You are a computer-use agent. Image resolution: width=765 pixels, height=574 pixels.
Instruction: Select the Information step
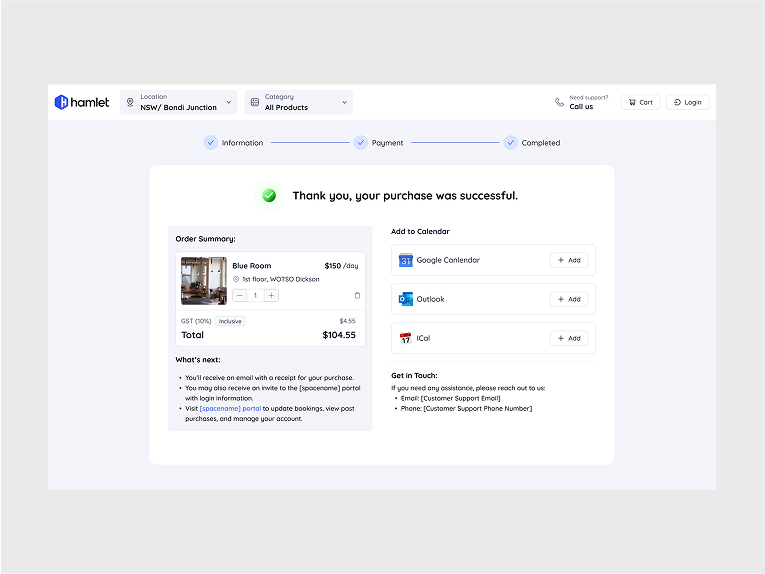pos(234,143)
